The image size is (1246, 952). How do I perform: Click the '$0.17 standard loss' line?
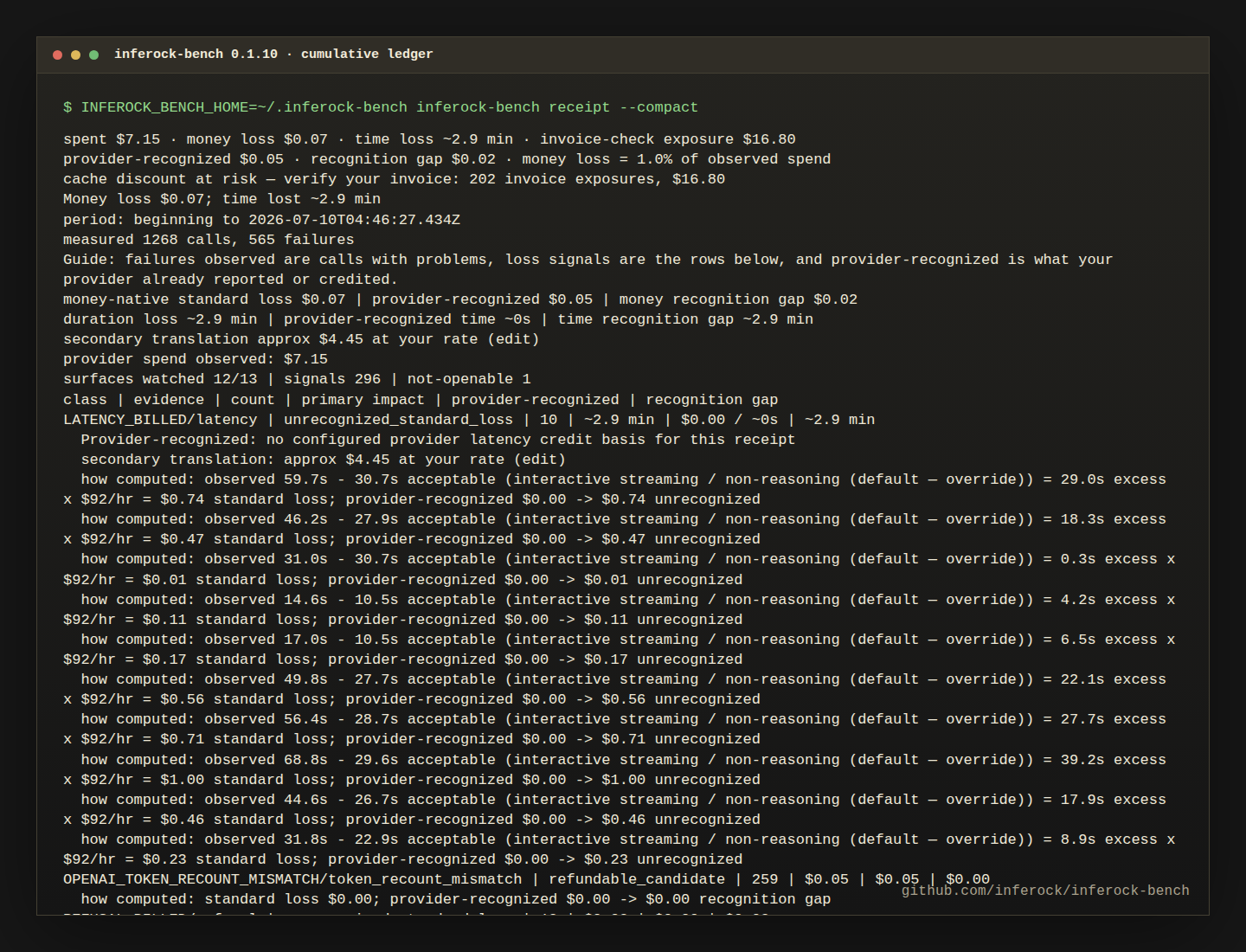pos(402,659)
